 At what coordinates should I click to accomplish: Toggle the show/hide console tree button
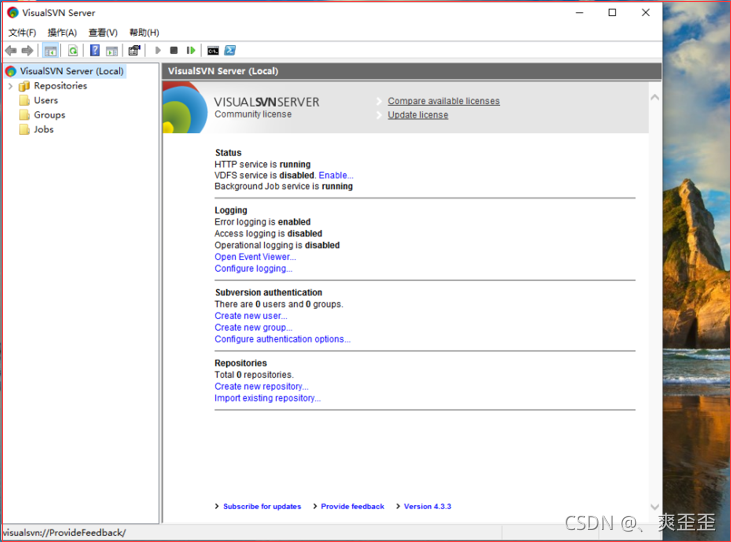[x=50, y=50]
